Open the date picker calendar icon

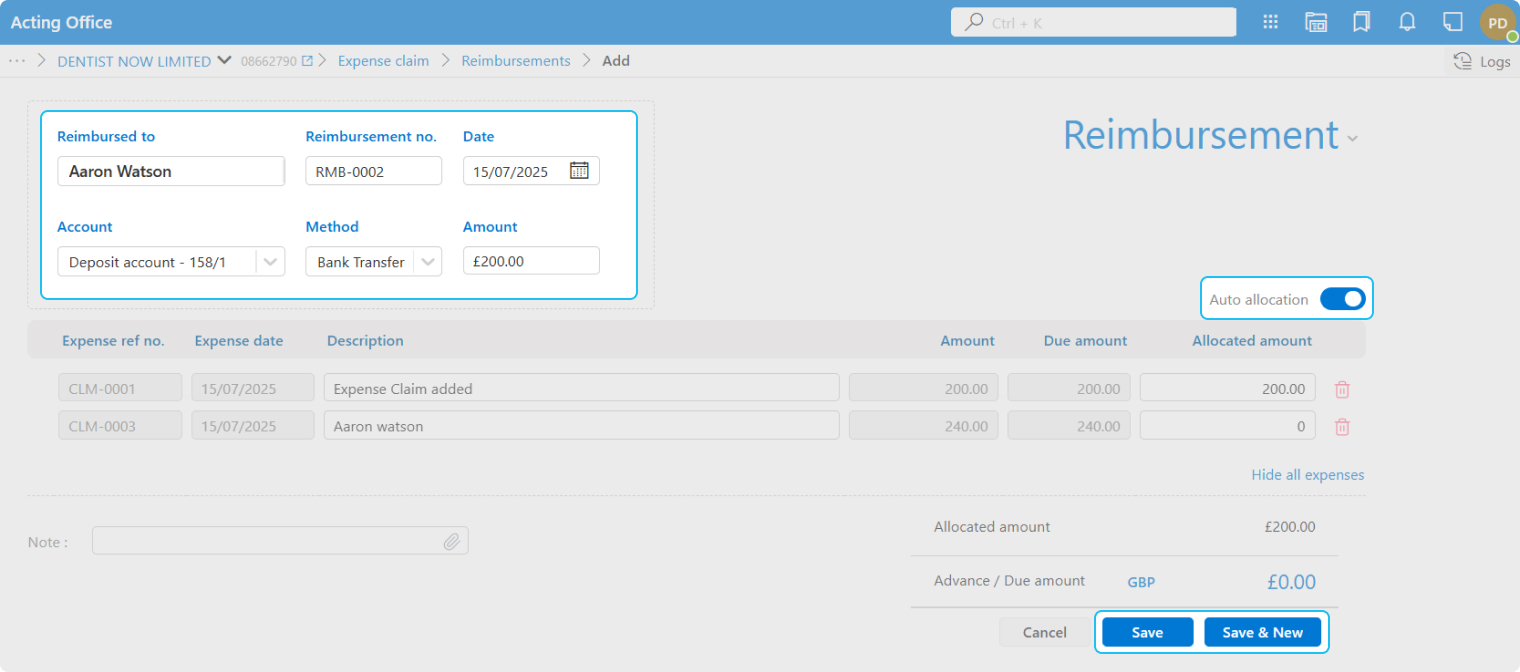pos(579,171)
